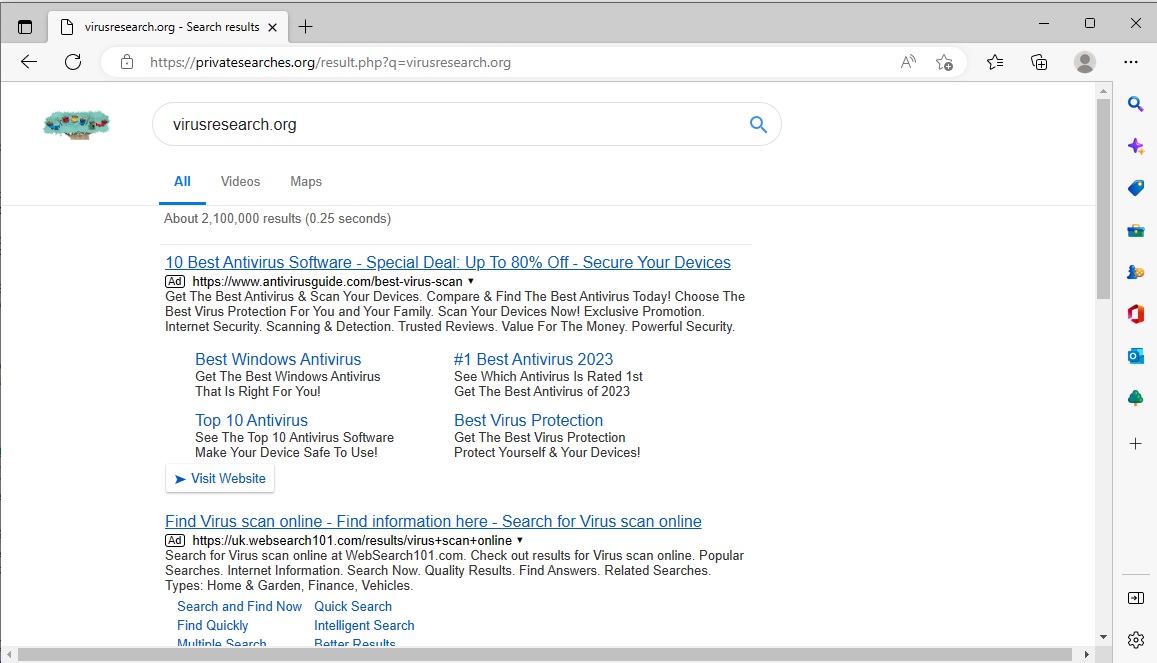Open Intelligent Search link

[x=365, y=625]
